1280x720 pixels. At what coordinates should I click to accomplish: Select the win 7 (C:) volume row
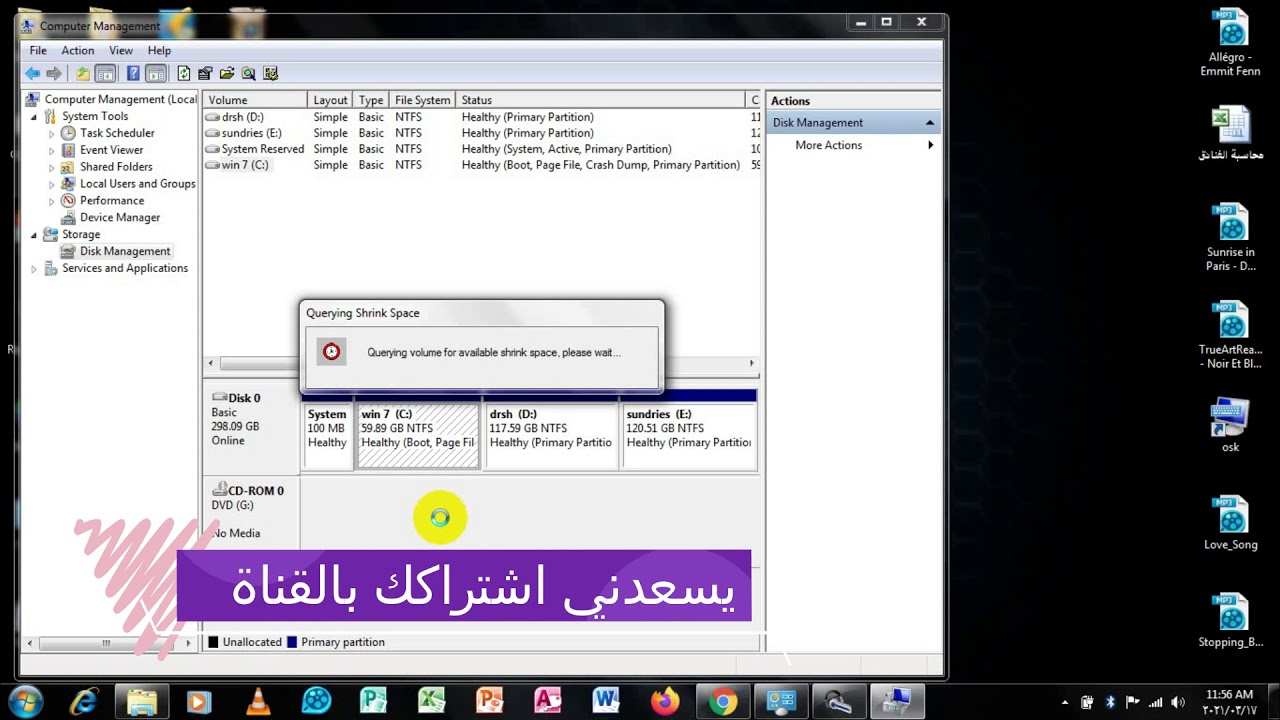[x=480, y=165]
